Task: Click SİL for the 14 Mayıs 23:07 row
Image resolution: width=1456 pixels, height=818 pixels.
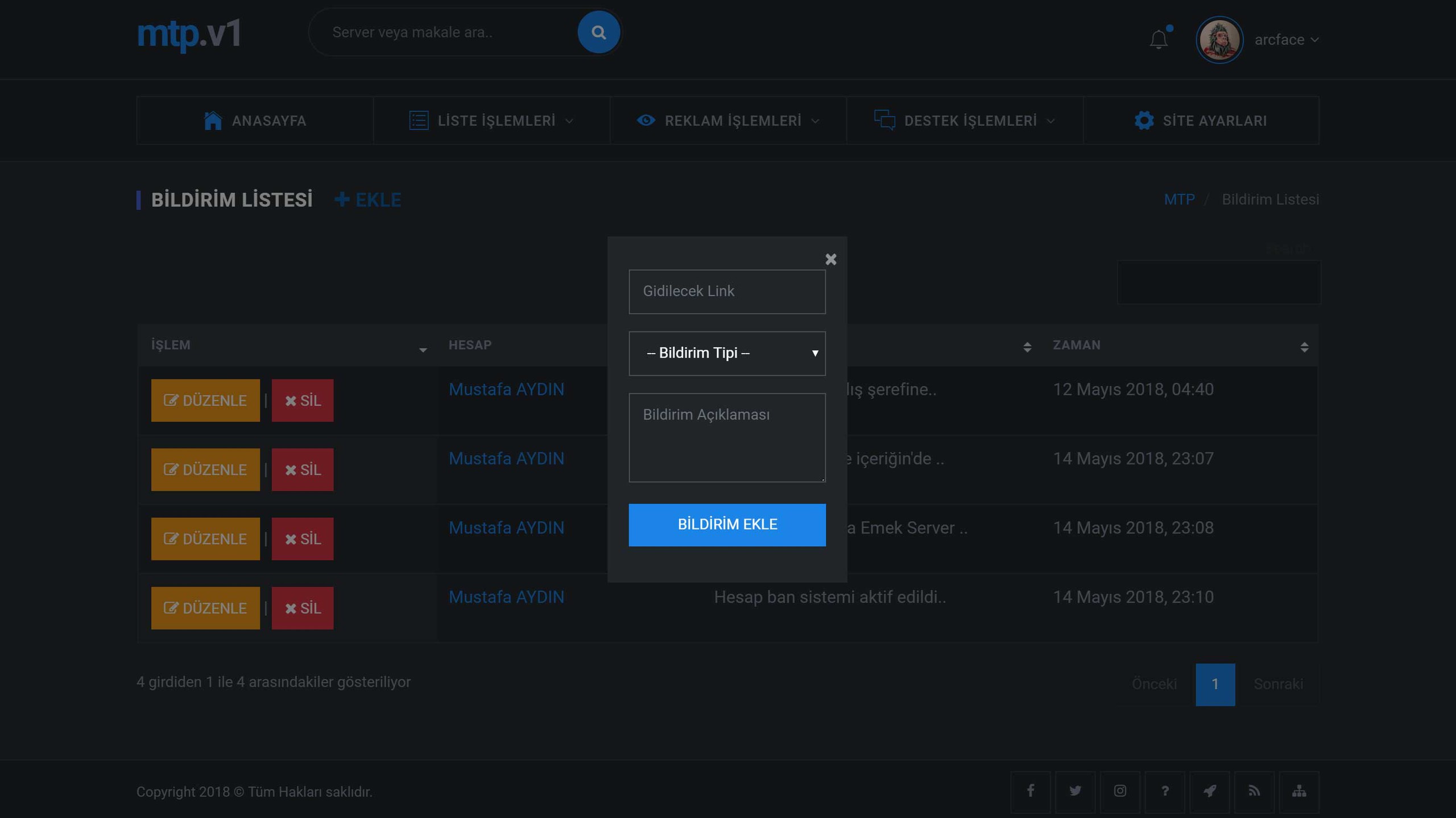Action: coord(303,470)
